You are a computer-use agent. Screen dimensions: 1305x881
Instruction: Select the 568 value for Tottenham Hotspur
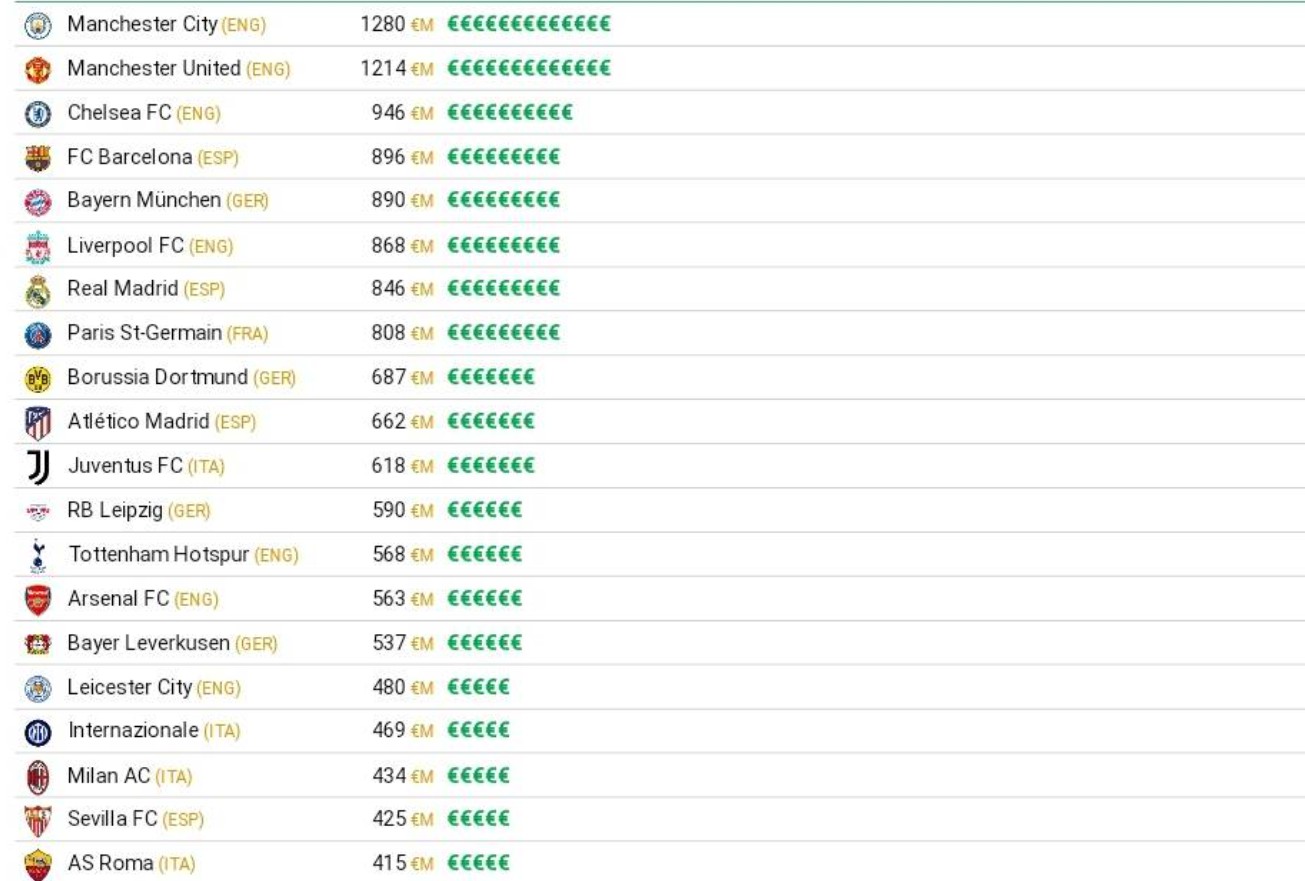click(389, 554)
